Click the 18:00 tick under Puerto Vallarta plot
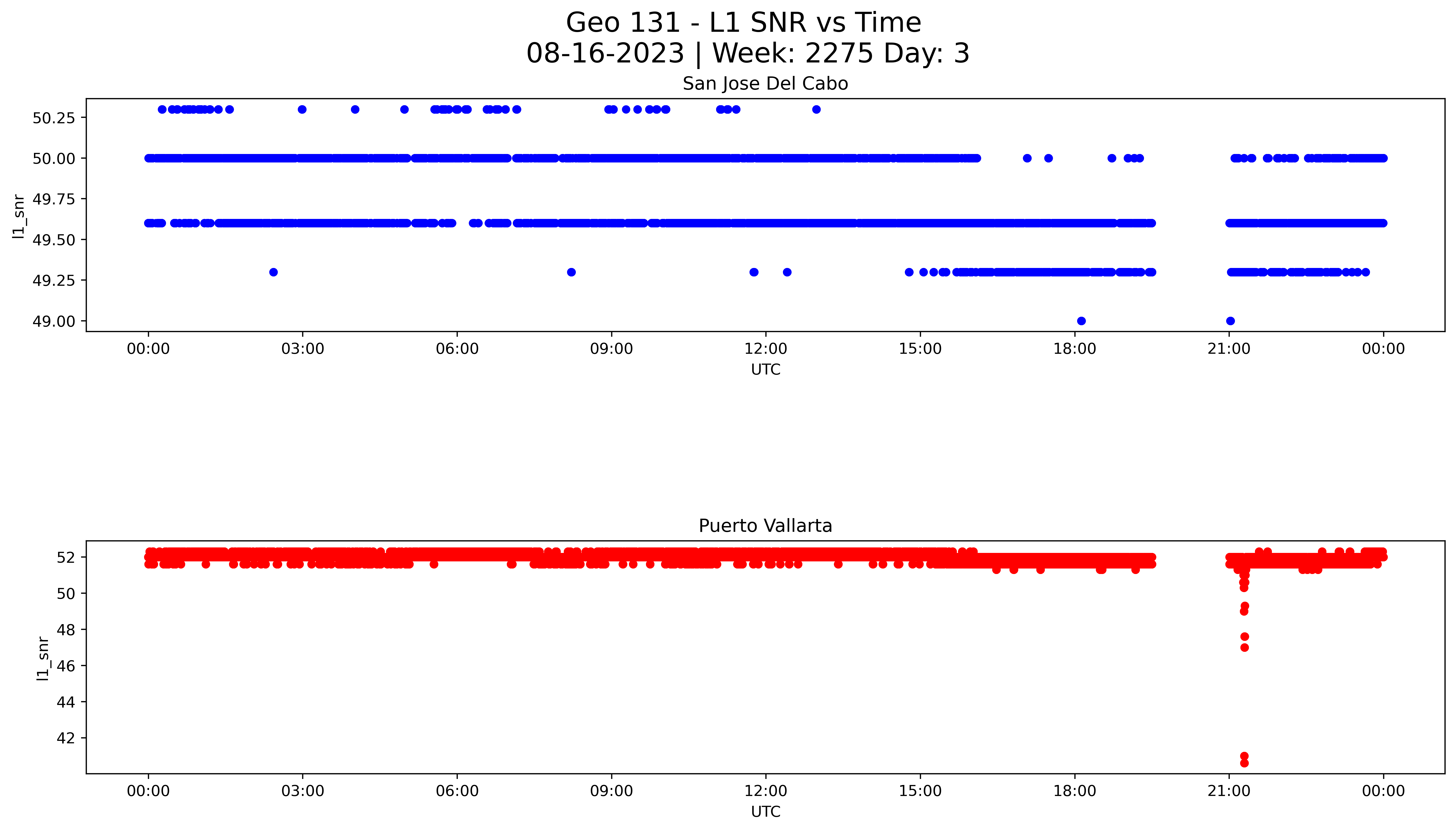Viewport: 1456px width, 831px height. click(x=1075, y=791)
